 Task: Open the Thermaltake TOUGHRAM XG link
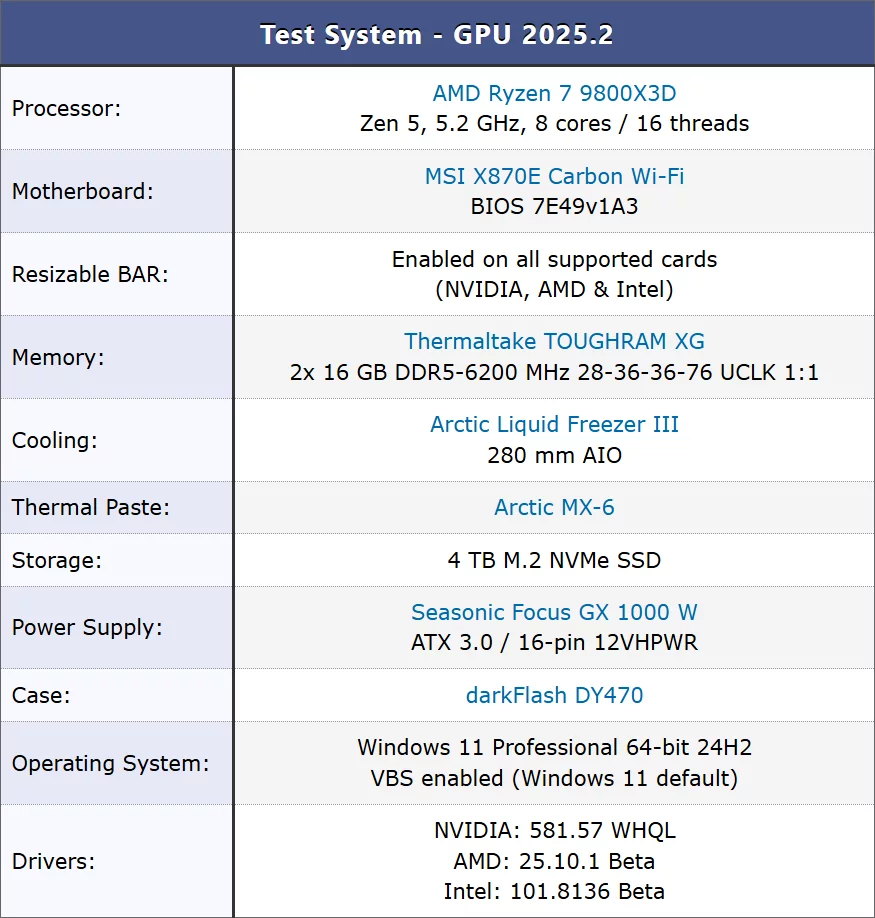(554, 342)
